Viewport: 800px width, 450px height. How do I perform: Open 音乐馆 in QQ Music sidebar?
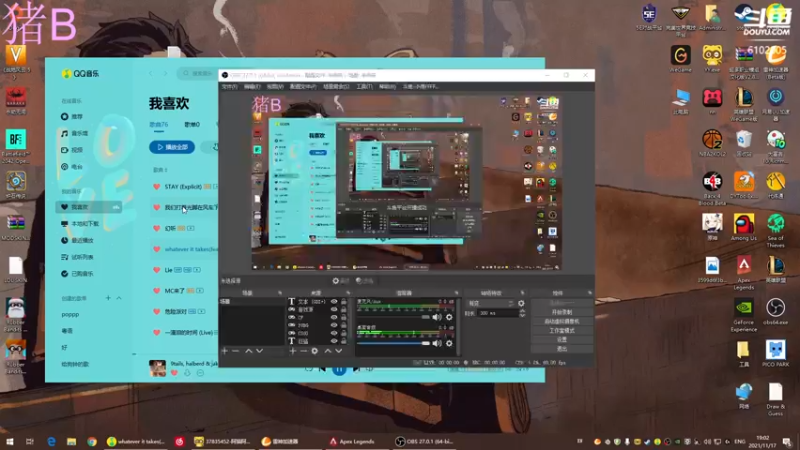point(74,133)
